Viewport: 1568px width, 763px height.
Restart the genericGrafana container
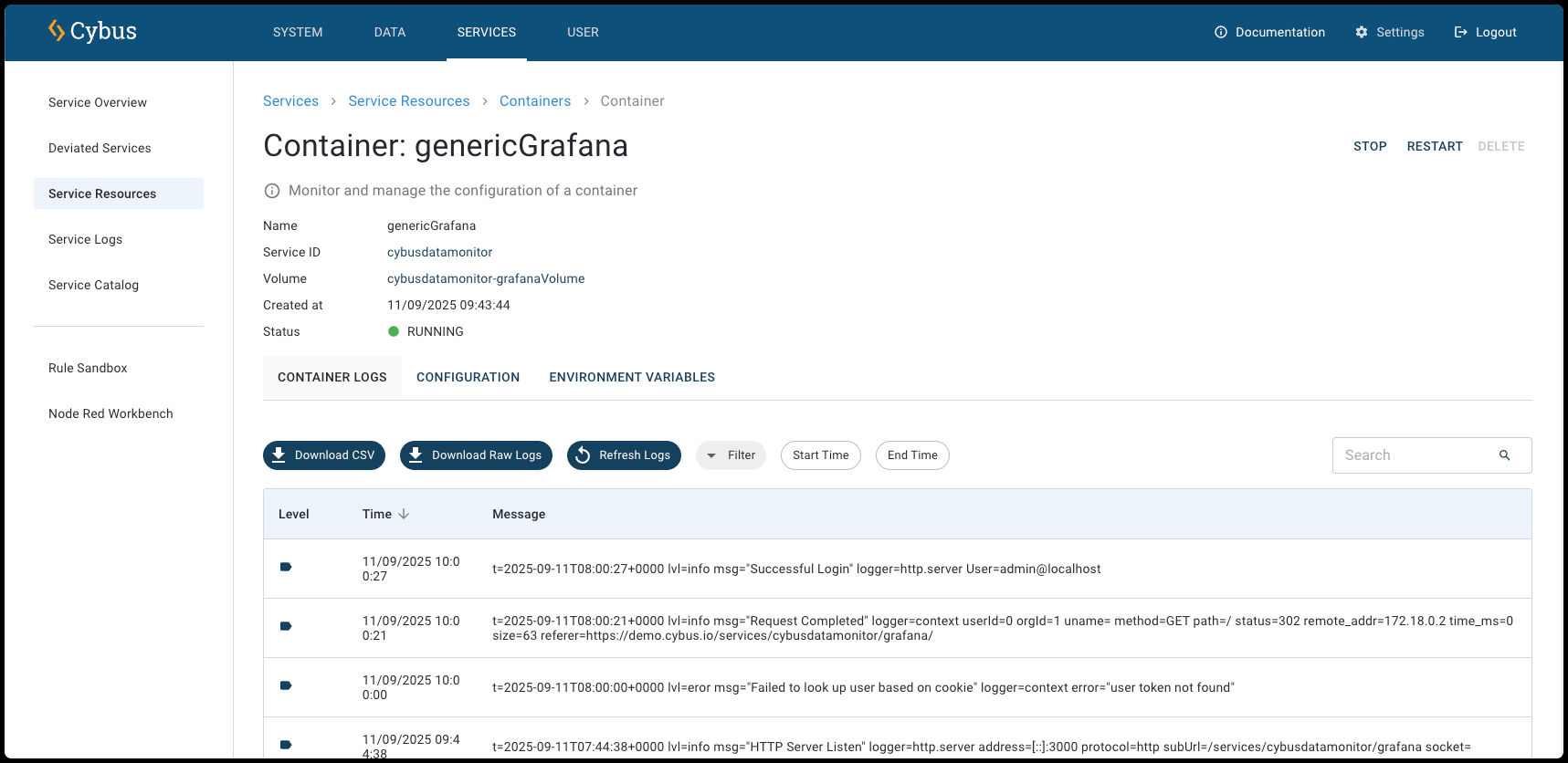(1434, 146)
